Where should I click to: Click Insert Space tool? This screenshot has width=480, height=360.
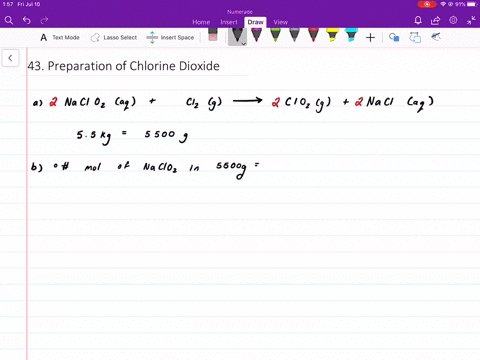170,38
